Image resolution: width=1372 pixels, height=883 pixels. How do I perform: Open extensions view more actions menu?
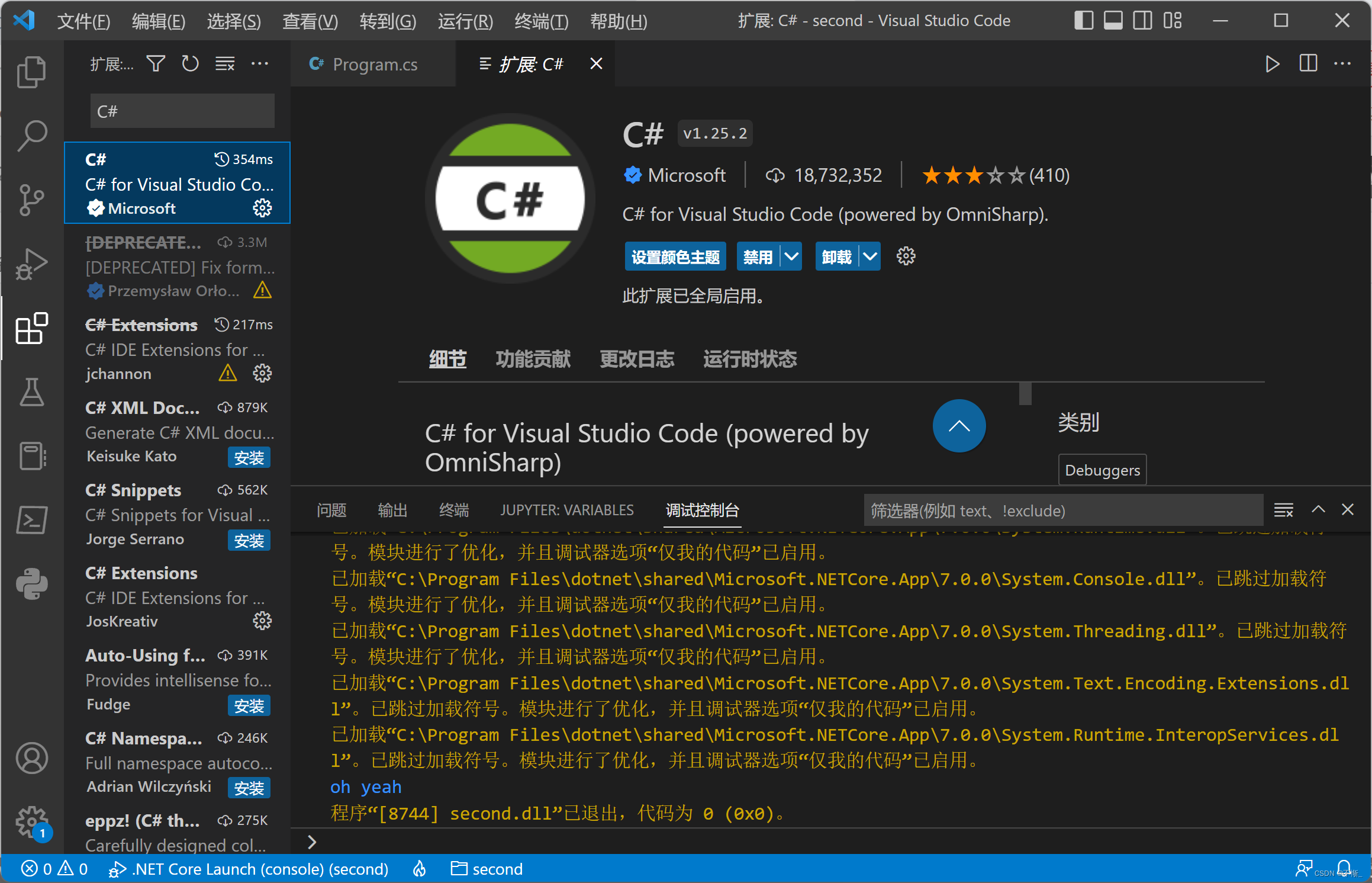click(x=260, y=63)
